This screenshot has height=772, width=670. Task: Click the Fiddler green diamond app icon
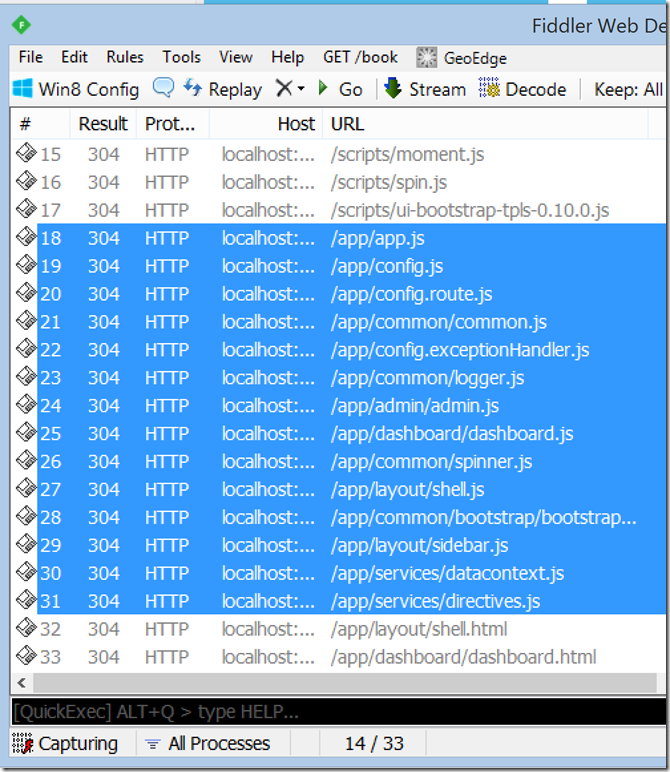pyautogui.click(x=21, y=25)
